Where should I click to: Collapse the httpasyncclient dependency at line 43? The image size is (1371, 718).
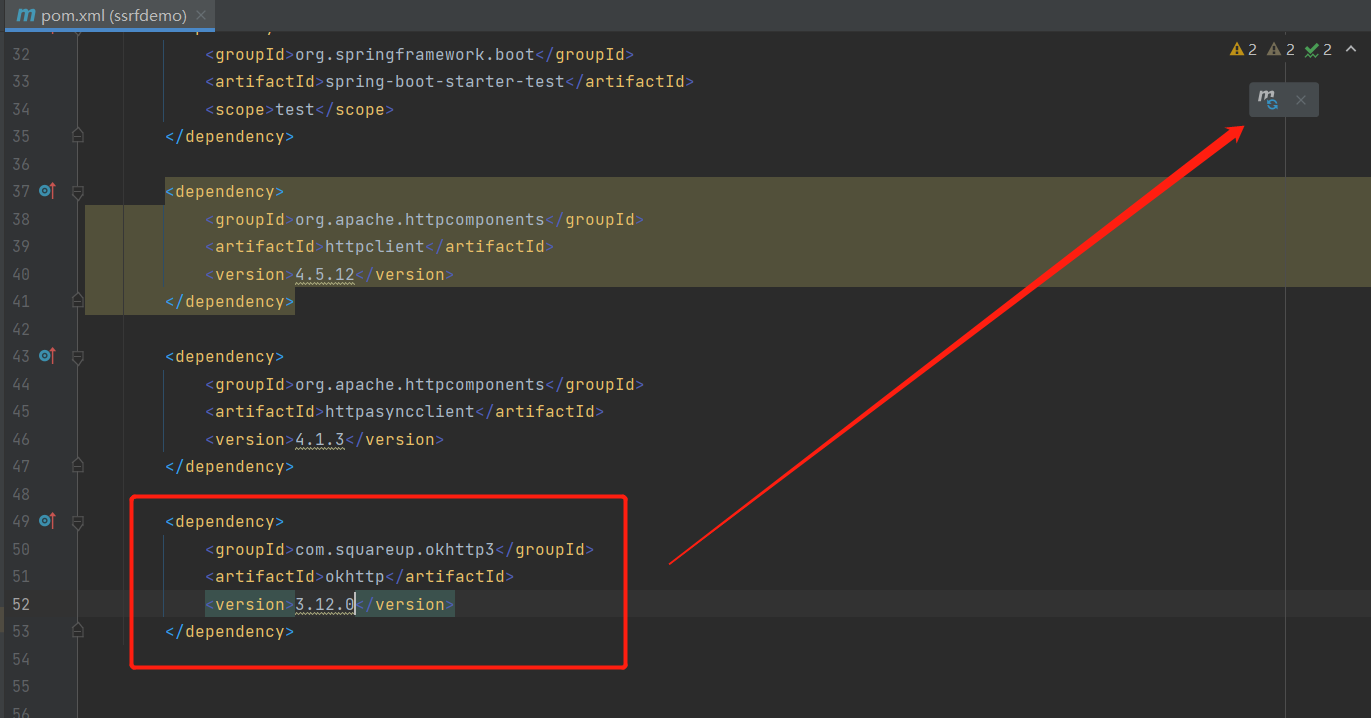[x=78, y=357]
